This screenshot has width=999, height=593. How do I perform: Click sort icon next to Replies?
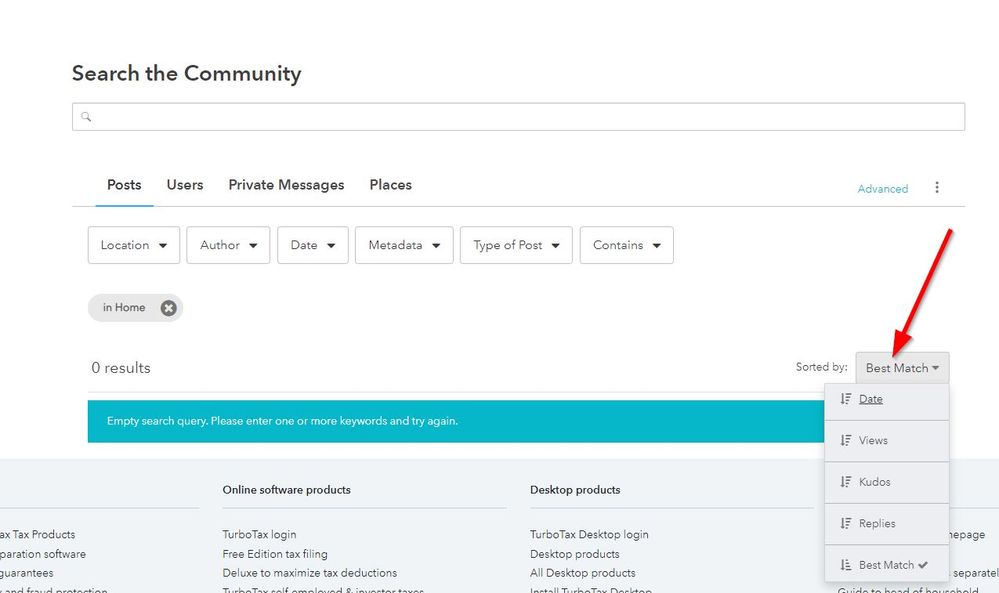pos(846,523)
